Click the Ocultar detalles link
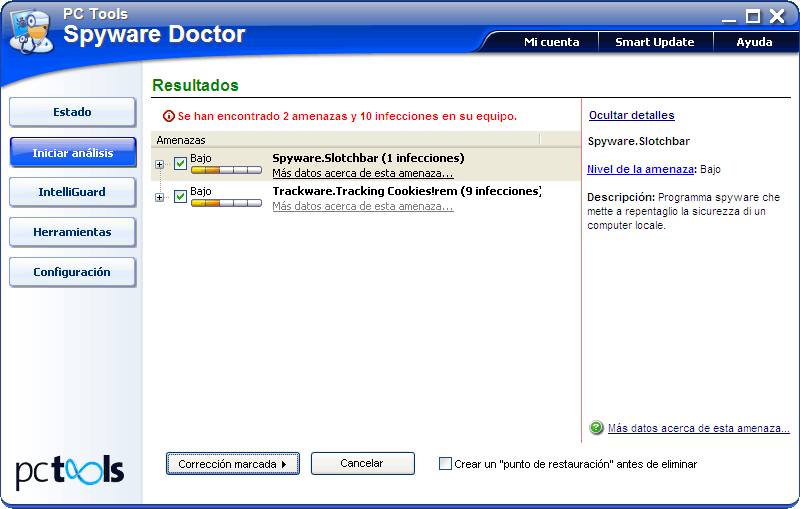 pos(631,116)
